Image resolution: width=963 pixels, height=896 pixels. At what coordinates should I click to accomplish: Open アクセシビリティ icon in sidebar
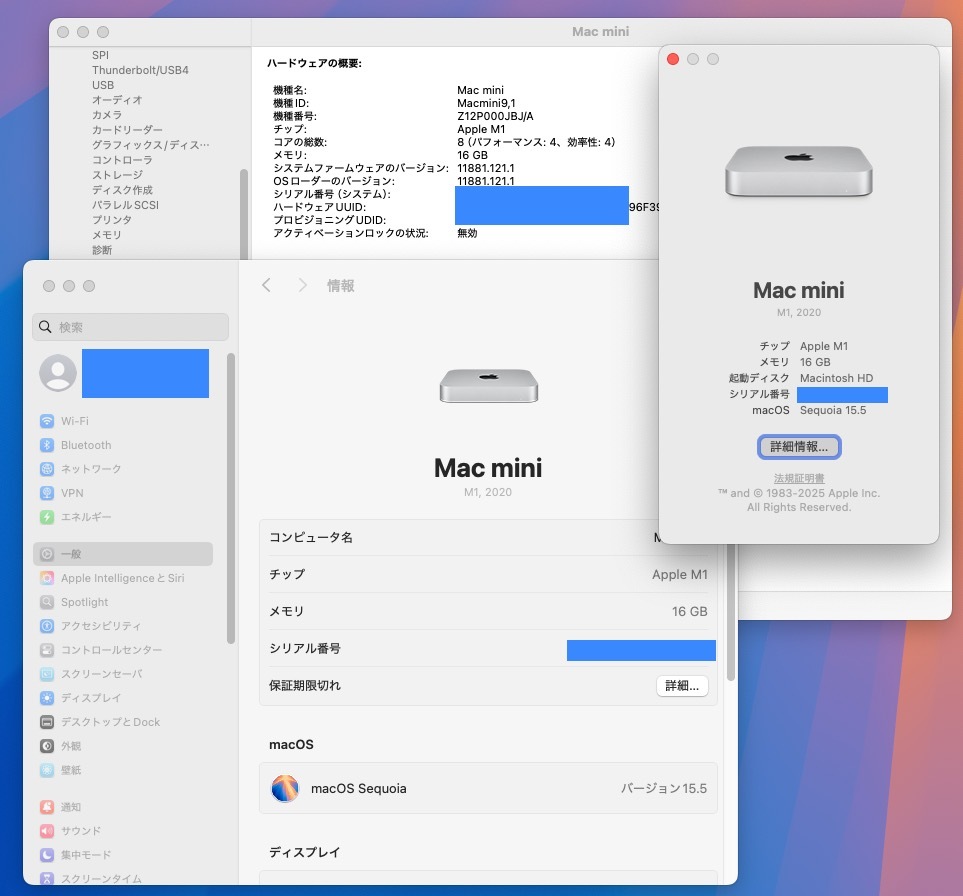47,626
